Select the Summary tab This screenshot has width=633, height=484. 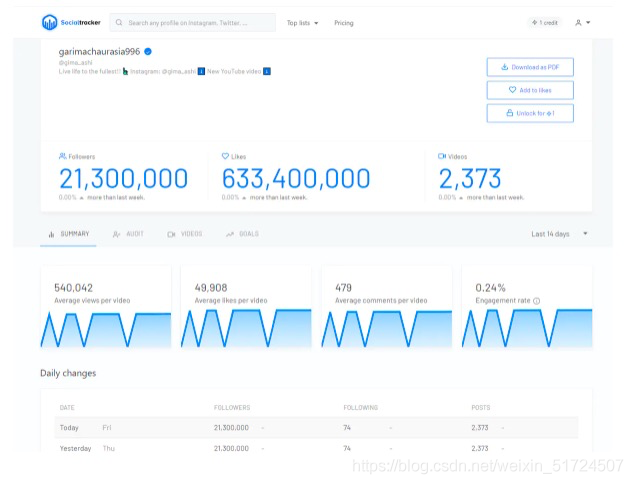click(68, 234)
